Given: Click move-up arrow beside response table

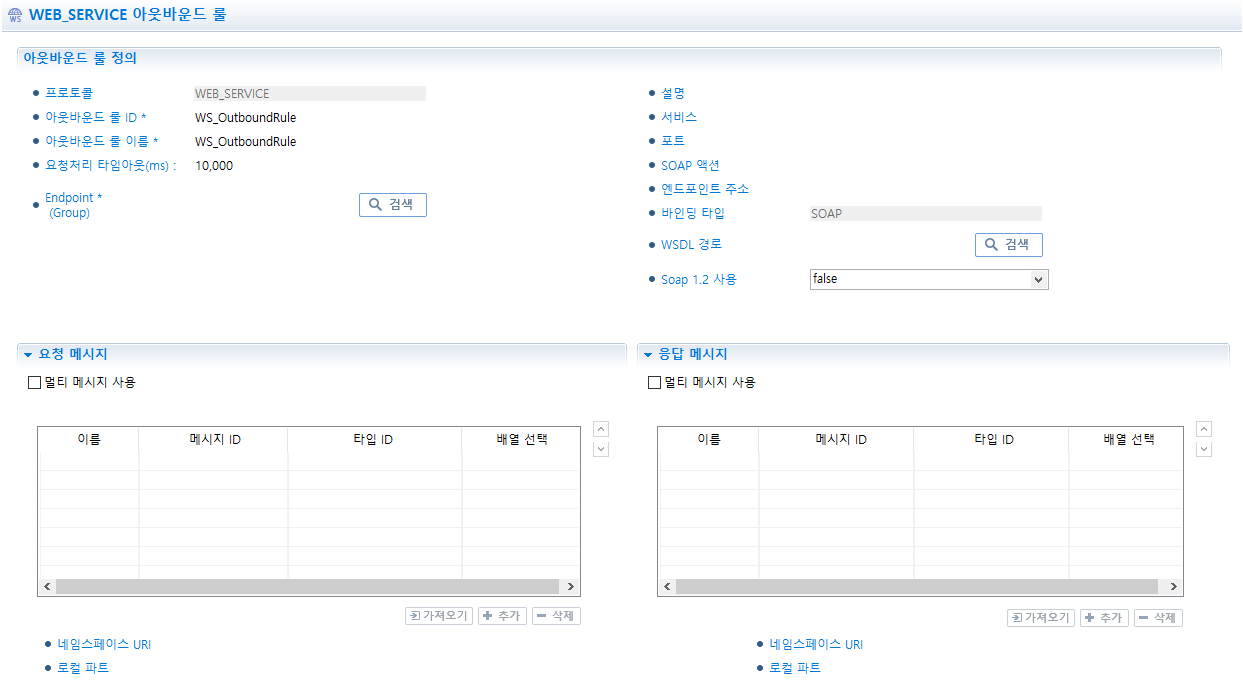Looking at the screenshot, I should pos(1204,429).
